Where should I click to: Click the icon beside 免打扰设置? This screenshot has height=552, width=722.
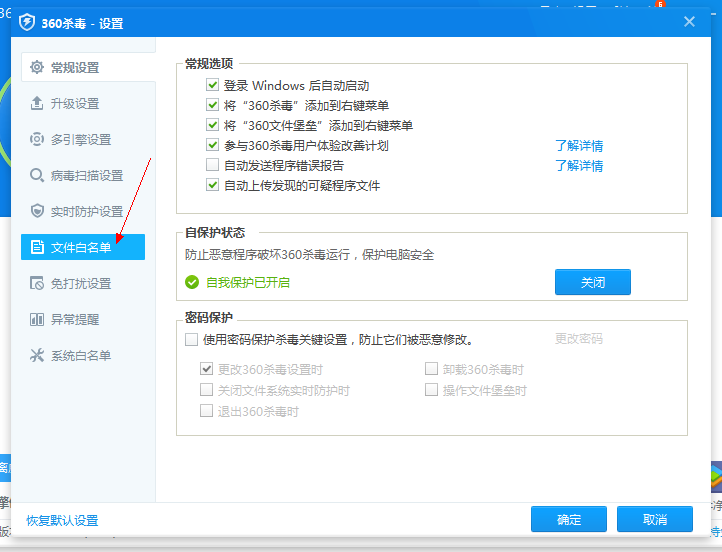[37, 283]
